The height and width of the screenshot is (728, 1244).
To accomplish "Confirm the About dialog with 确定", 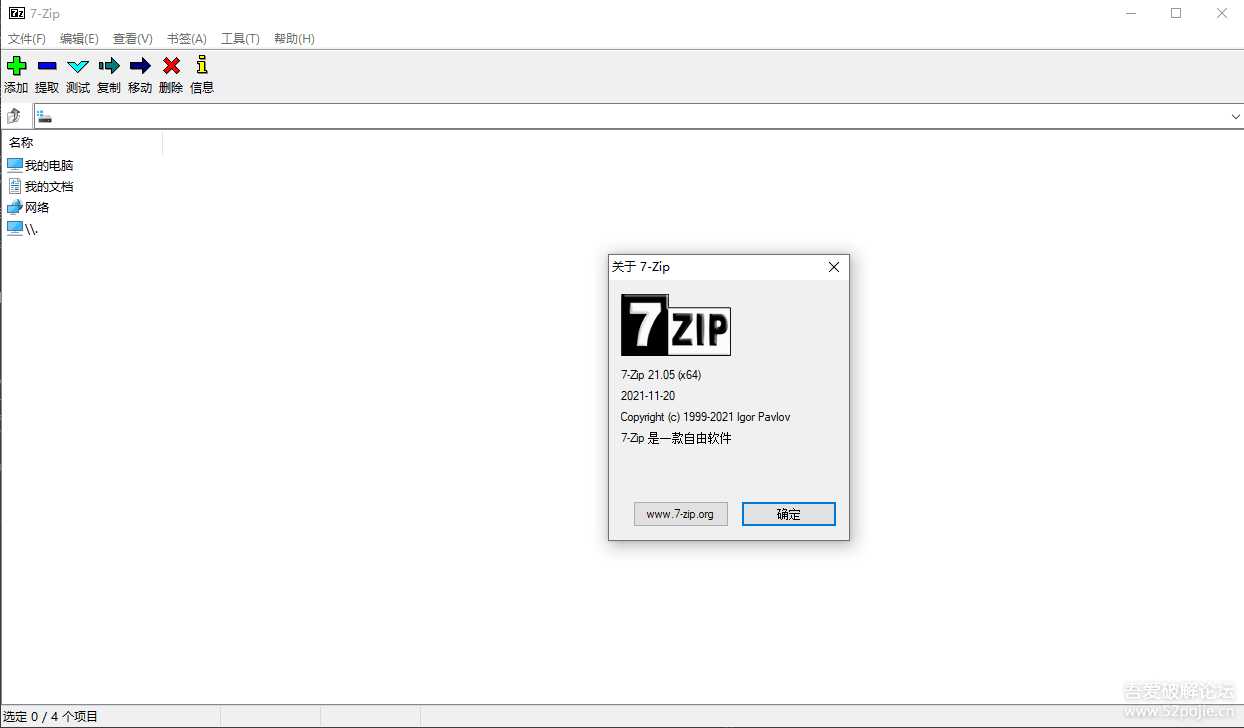I will click(x=788, y=513).
